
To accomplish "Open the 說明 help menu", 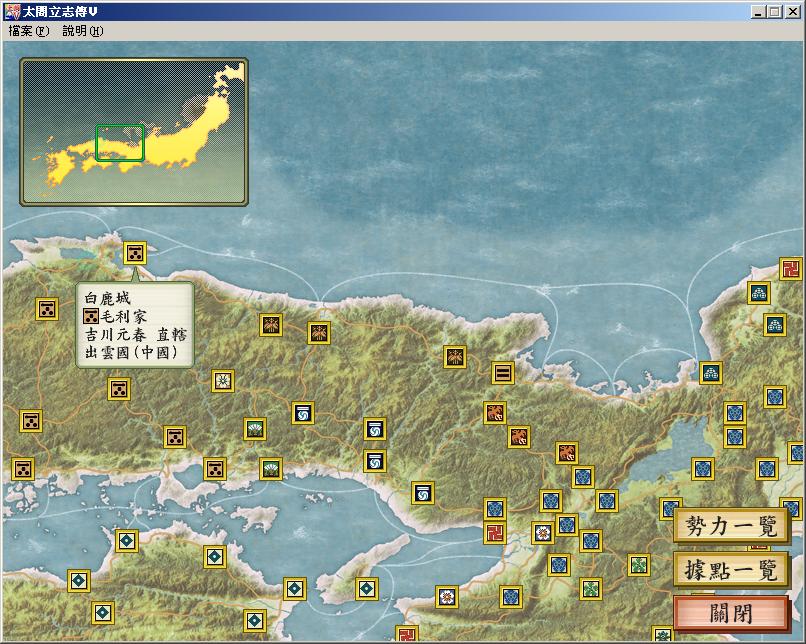I will pyautogui.click(x=82, y=31).
